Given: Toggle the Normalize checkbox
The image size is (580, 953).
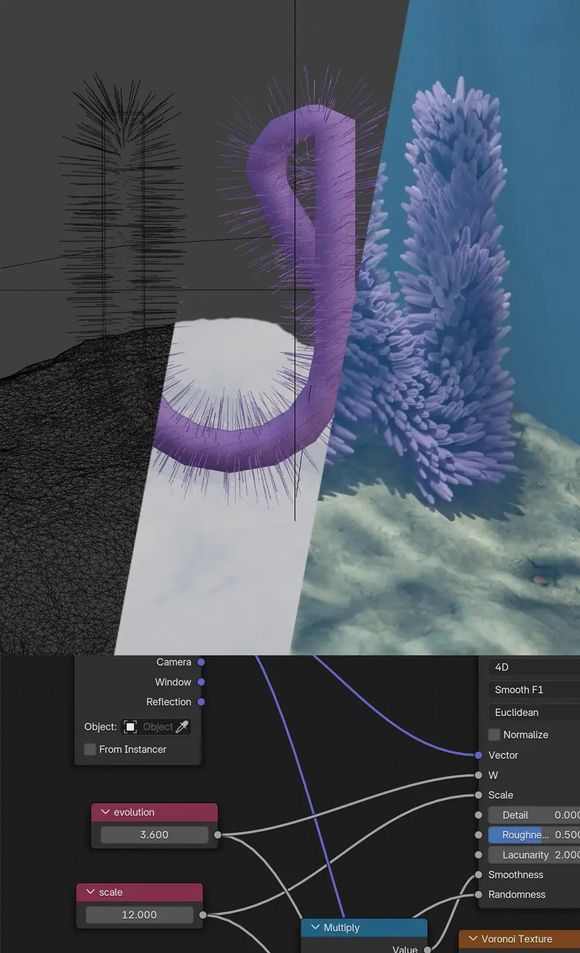Looking at the screenshot, I should [494, 735].
